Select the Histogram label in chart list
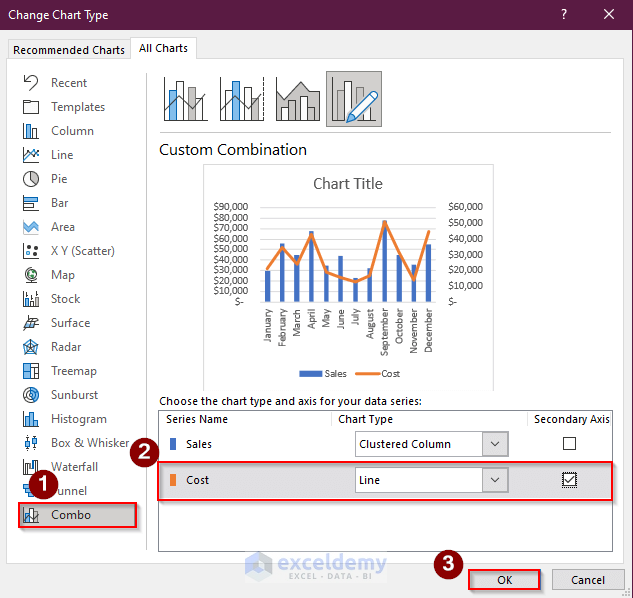633x598 pixels. [79, 419]
